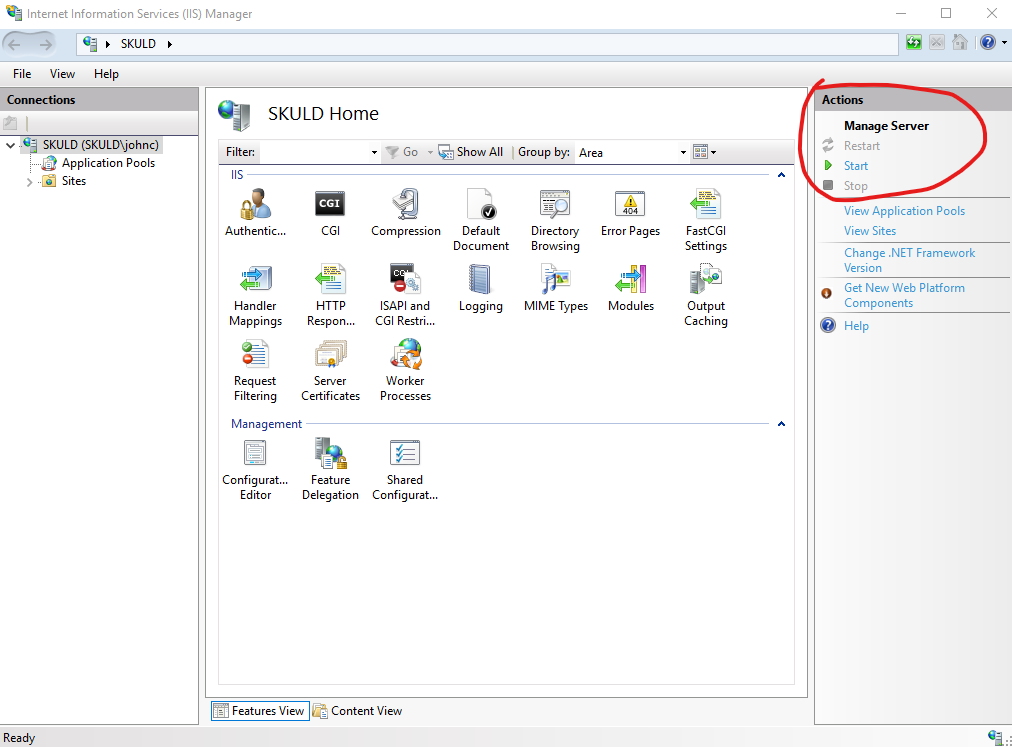Click Get New Web Platform Components
The image size is (1012, 747).
[x=904, y=295]
